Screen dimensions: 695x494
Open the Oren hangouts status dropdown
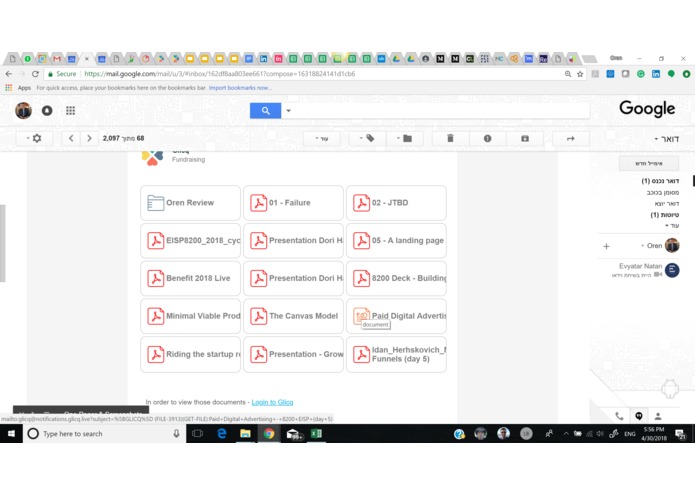point(652,245)
